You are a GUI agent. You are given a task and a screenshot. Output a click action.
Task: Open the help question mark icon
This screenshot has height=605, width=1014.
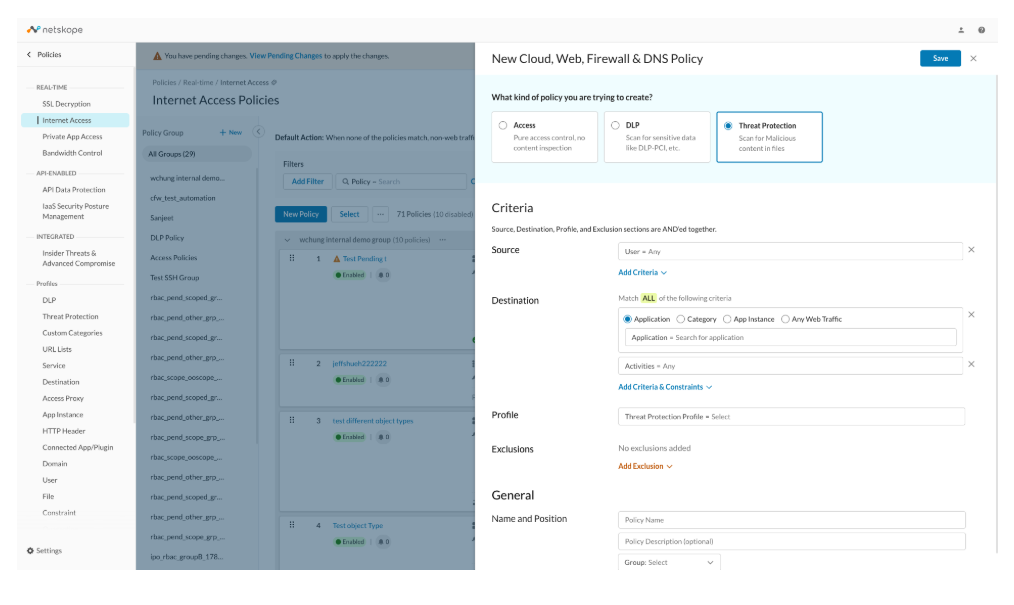(982, 30)
